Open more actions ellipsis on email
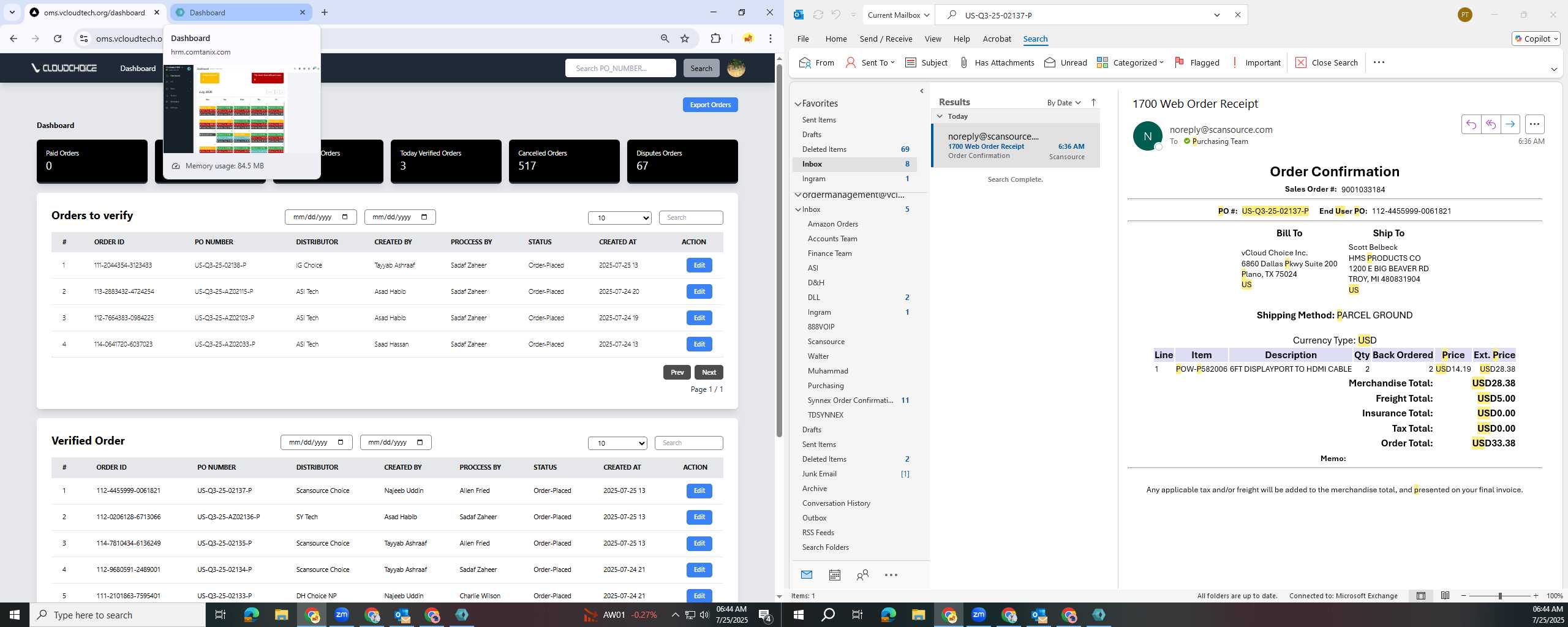 pyautogui.click(x=1534, y=124)
